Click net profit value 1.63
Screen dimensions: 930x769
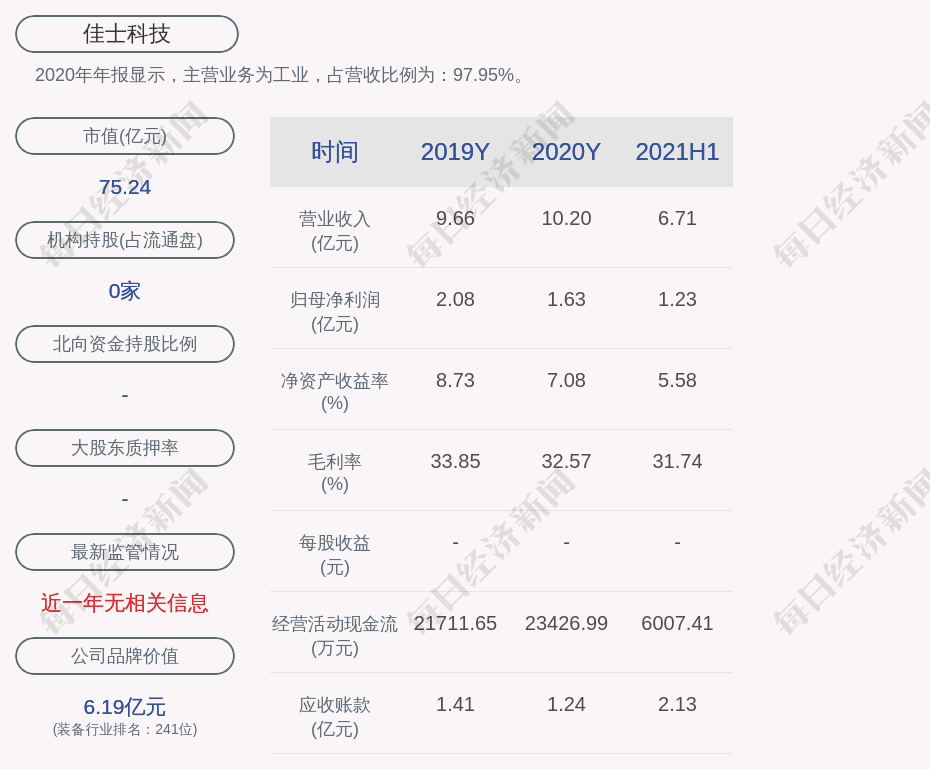point(566,299)
